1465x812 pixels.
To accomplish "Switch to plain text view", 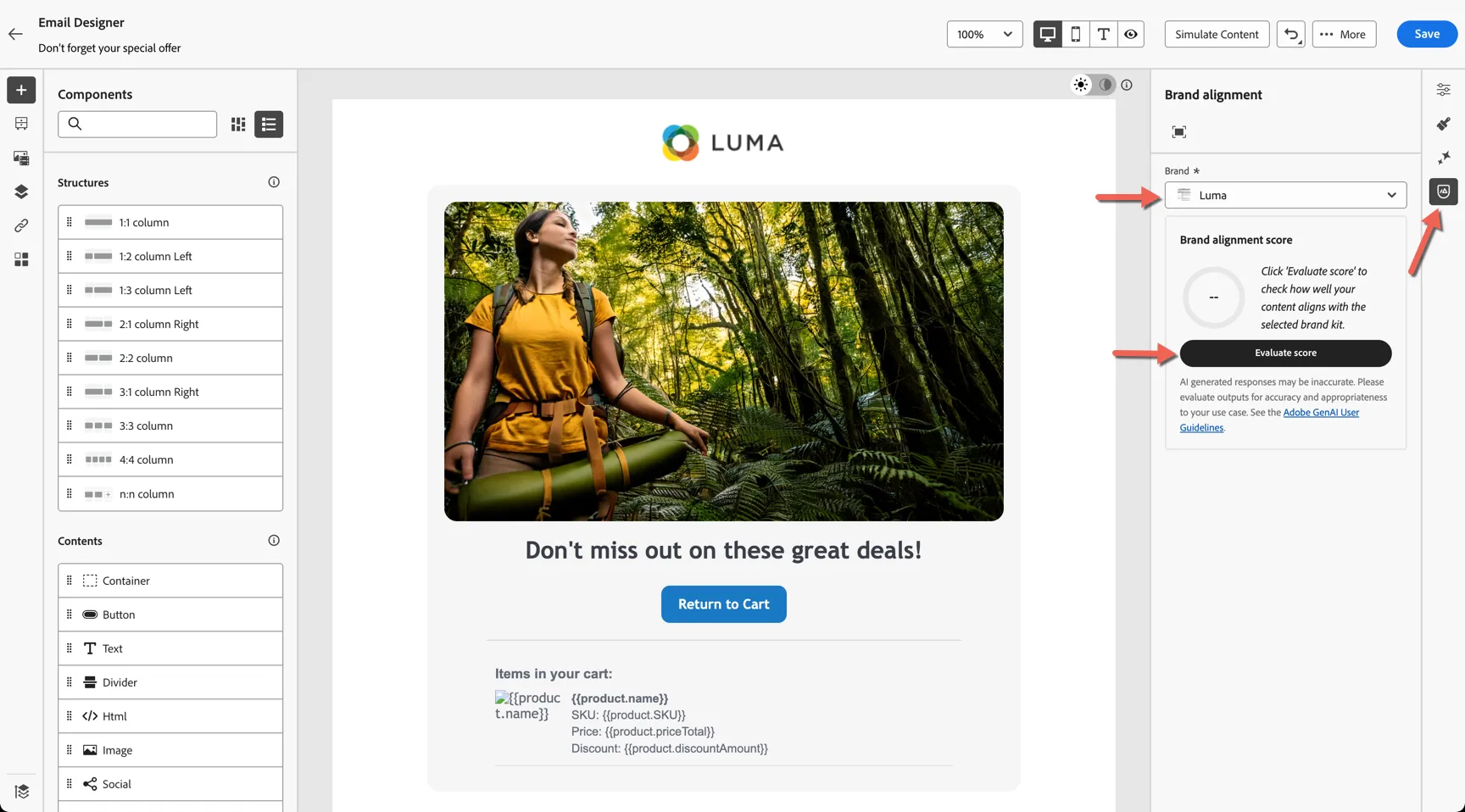I will pos(1103,34).
